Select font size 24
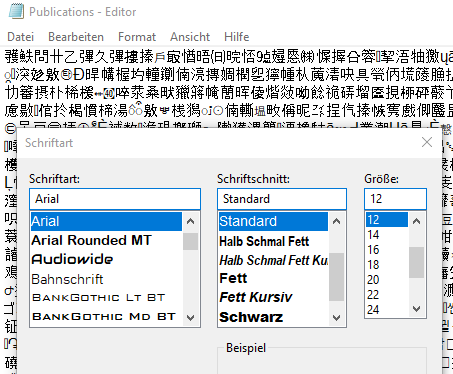This screenshot has height=374, width=453. click(387, 310)
